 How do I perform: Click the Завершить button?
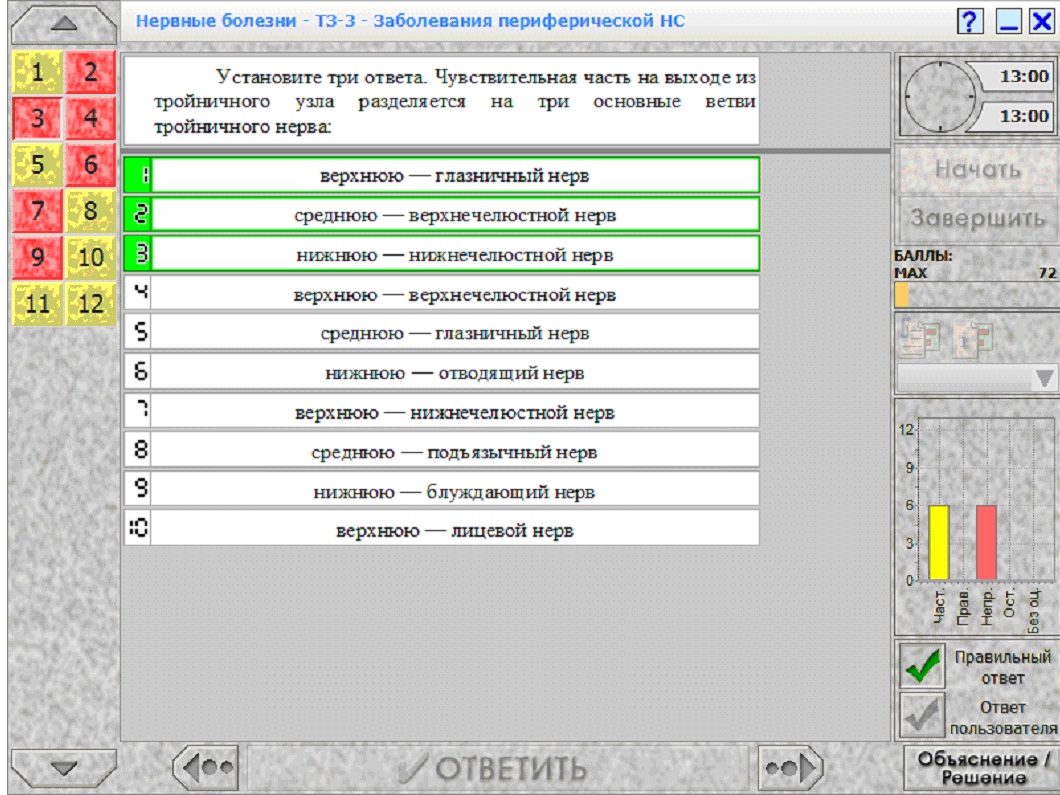pos(978,218)
